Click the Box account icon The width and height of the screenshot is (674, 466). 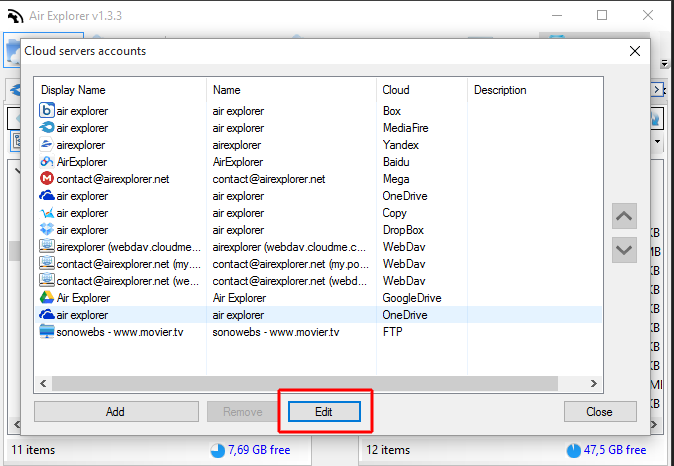tap(47, 110)
